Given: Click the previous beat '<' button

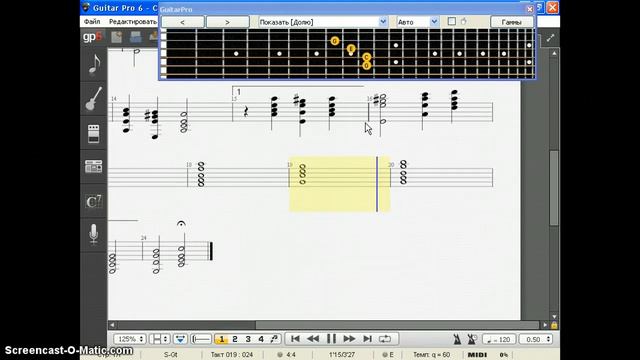Looking at the screenshot, I should (182, 22).
